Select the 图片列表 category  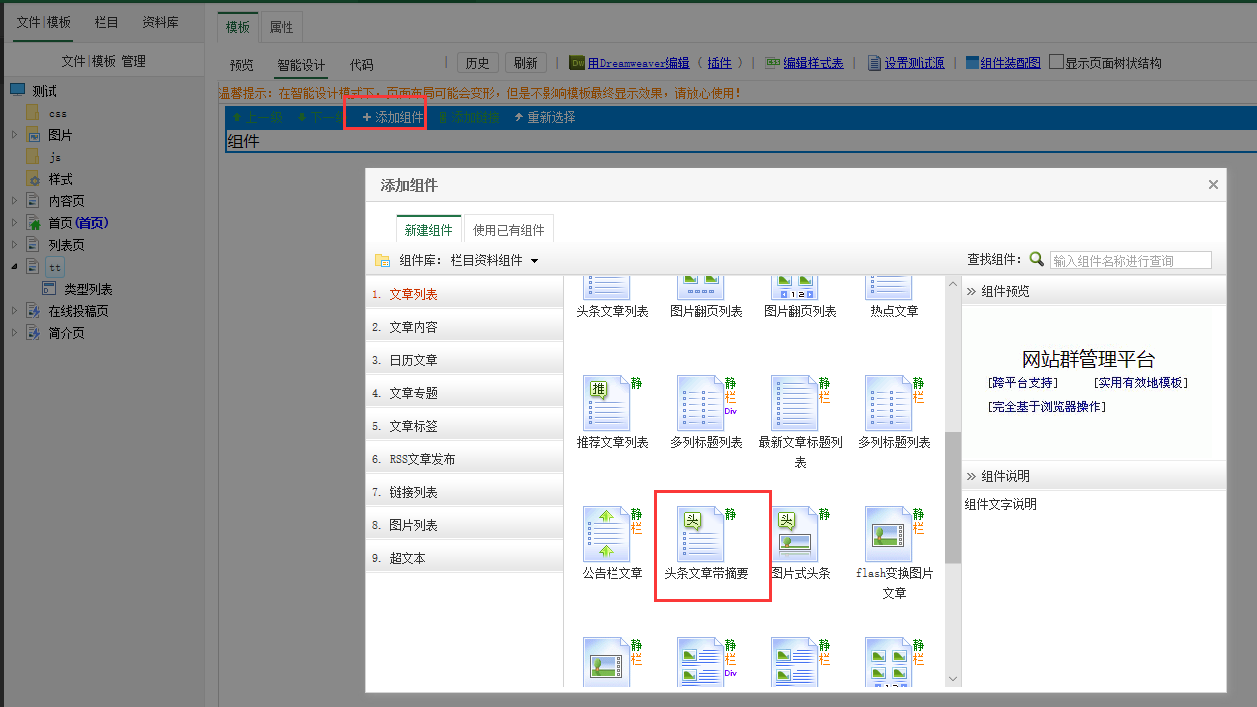tap(464, 525)
